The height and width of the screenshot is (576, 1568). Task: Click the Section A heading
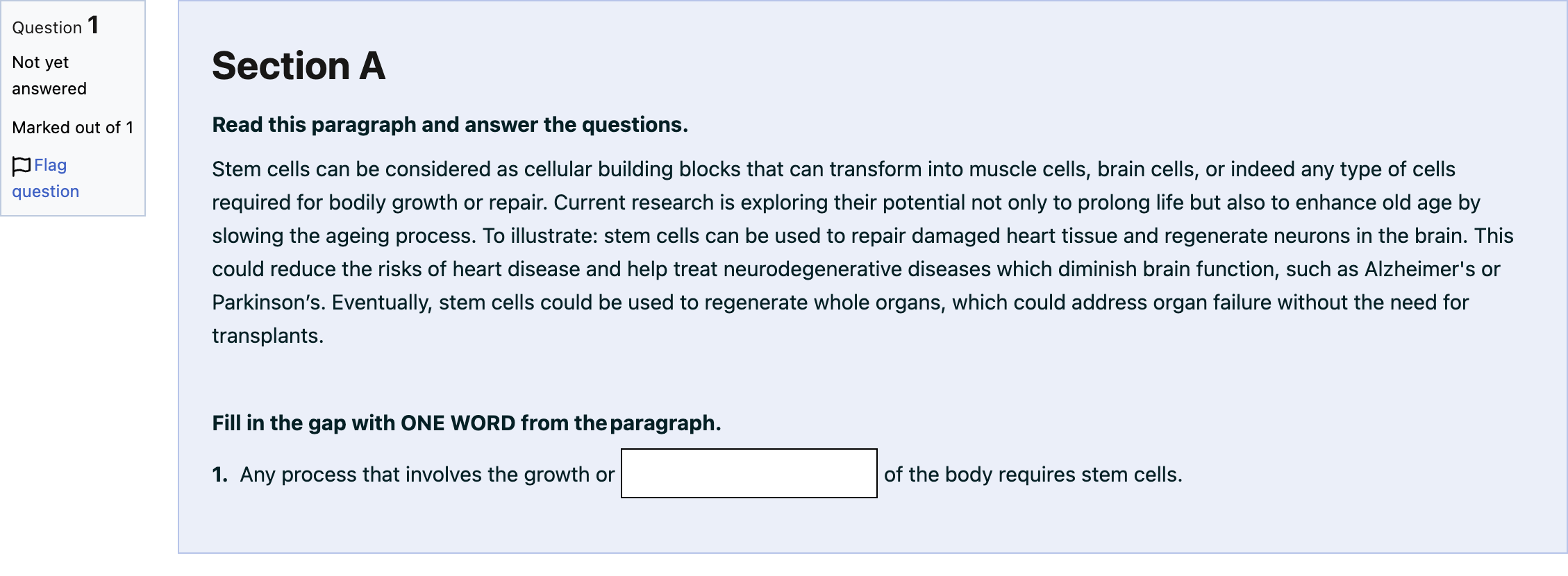pyautogui.click(x=299, y=66)
